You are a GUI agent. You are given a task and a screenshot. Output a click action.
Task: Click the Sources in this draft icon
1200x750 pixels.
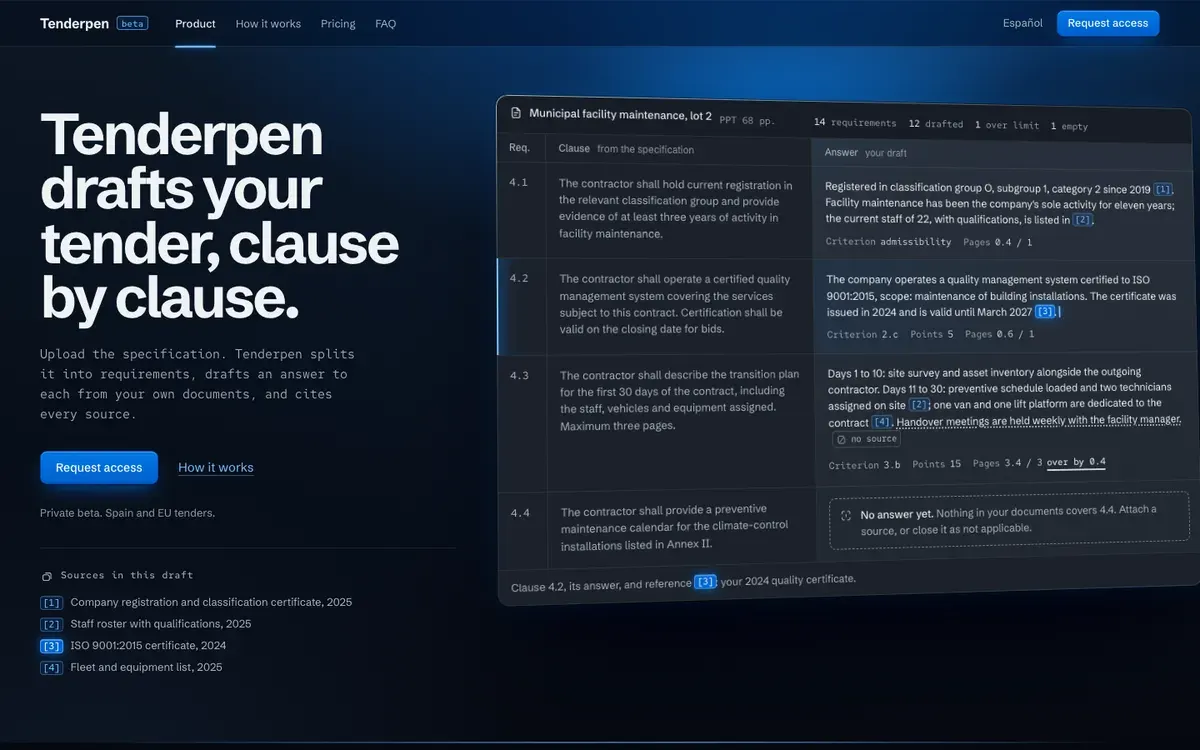tap(46, 576)
